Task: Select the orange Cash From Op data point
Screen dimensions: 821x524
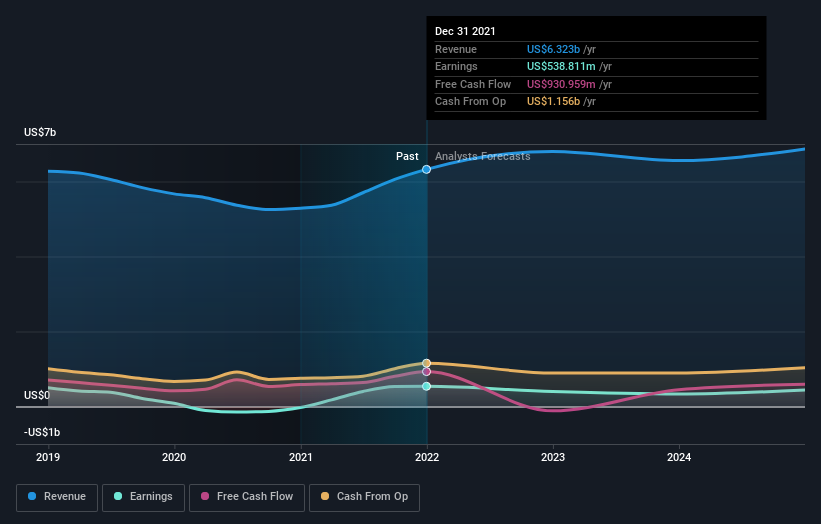Action: coord(427,363)
